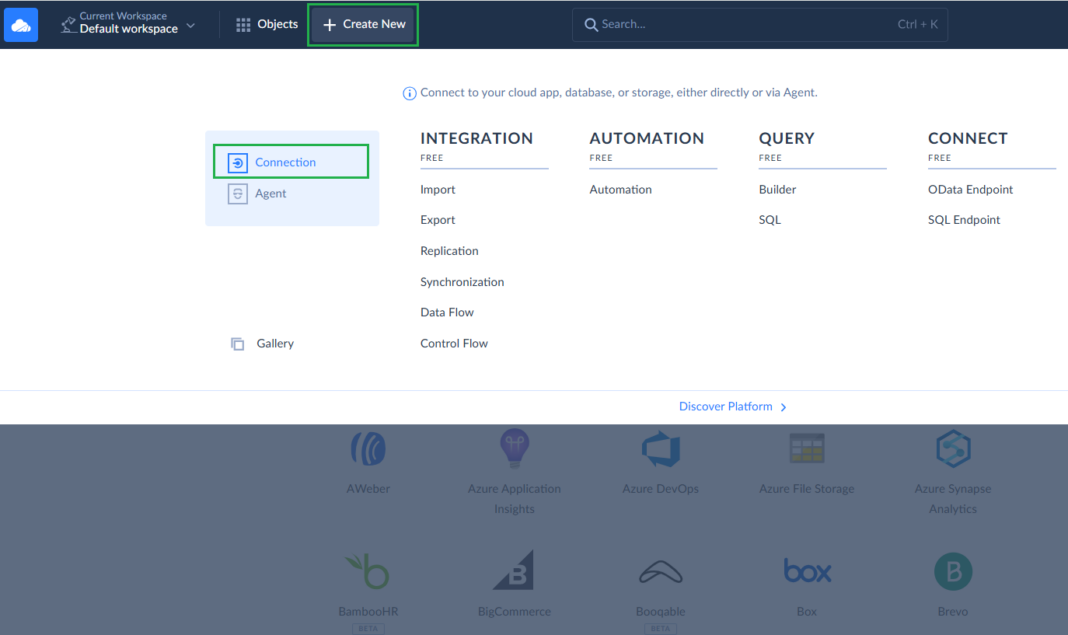The image size is (1068, 635).
Task: Open Discover Platform
Action: tap(732, 406)
